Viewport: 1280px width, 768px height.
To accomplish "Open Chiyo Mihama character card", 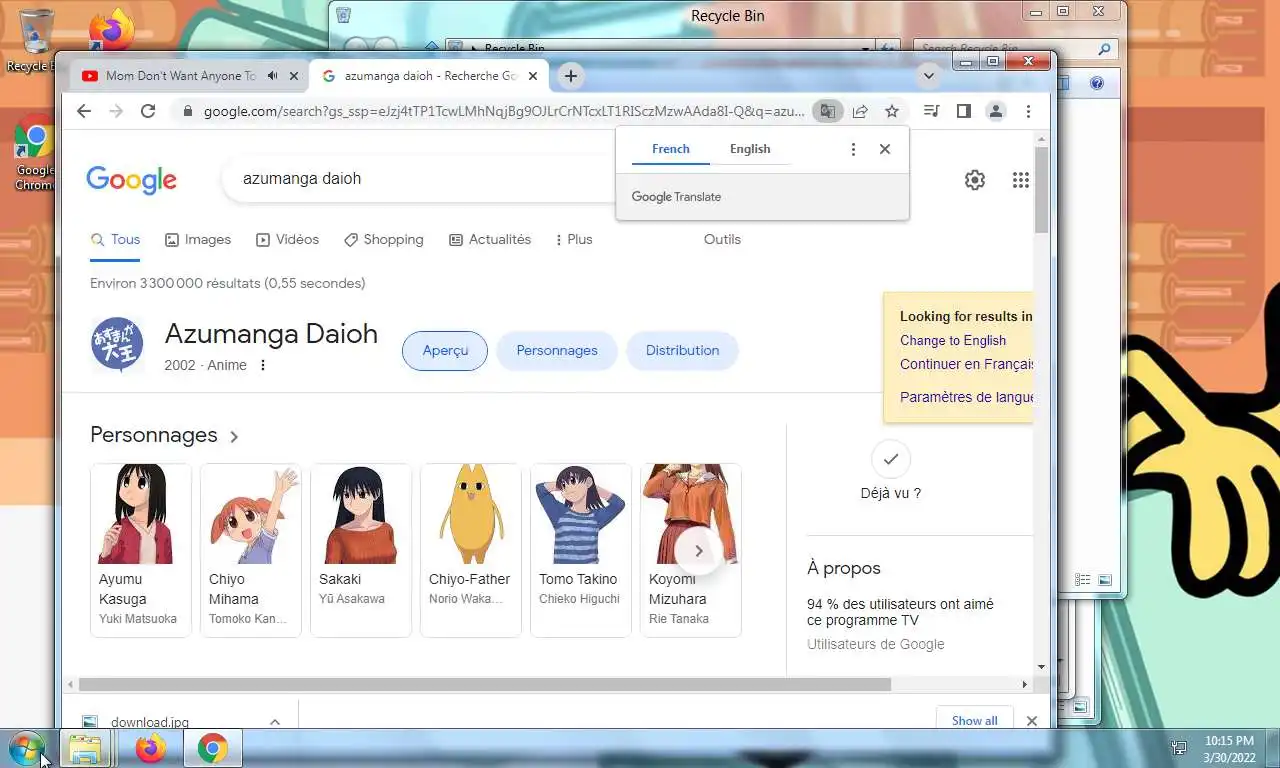I will point(251,550).
